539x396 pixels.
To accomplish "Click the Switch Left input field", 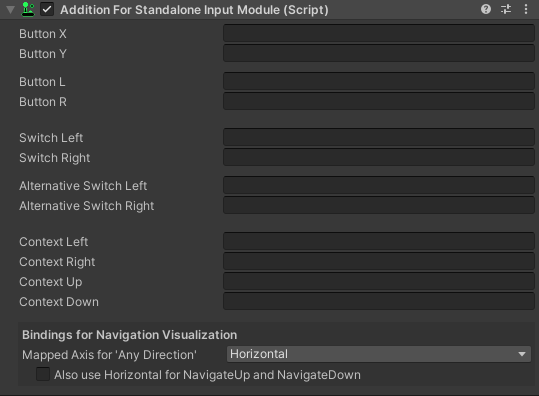I will pos(379,138).
